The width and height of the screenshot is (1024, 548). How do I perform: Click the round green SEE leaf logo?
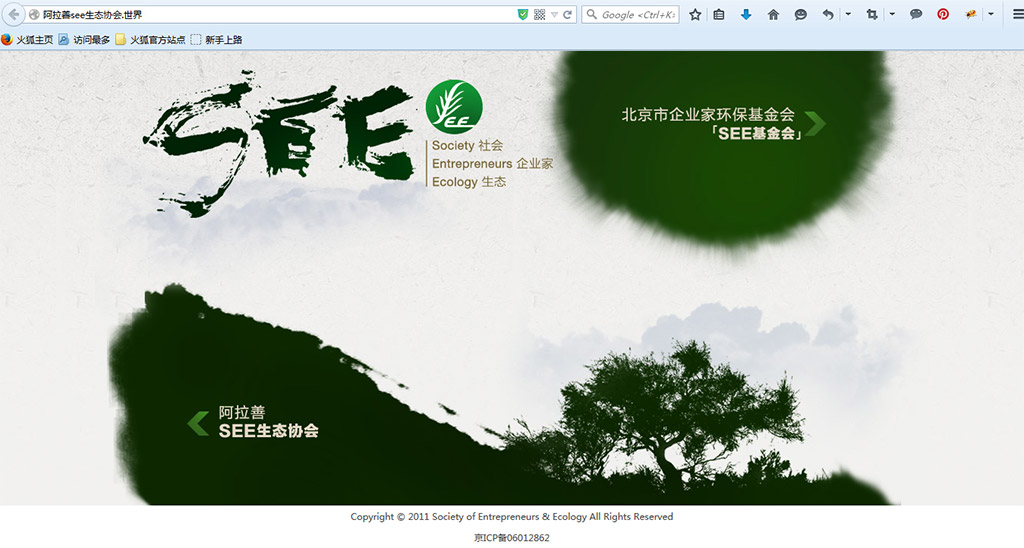(x=454, y=107)
